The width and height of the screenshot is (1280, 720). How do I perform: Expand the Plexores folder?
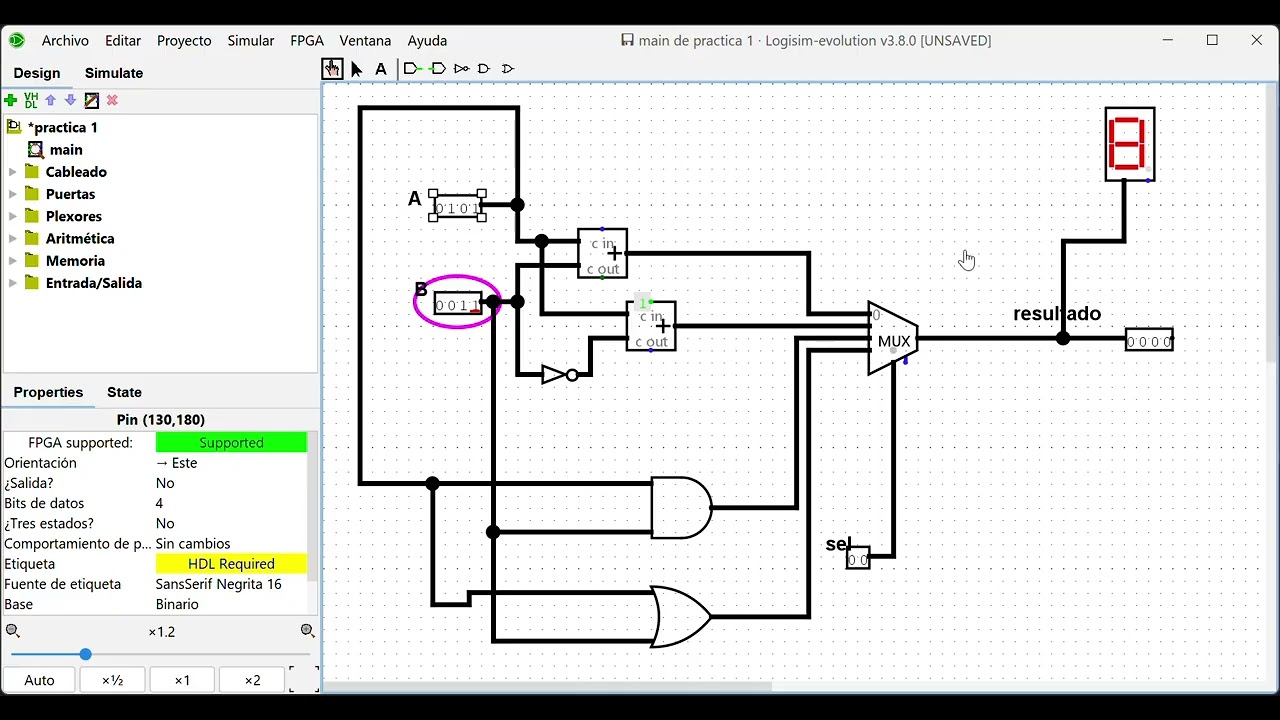tap(13, 216)
